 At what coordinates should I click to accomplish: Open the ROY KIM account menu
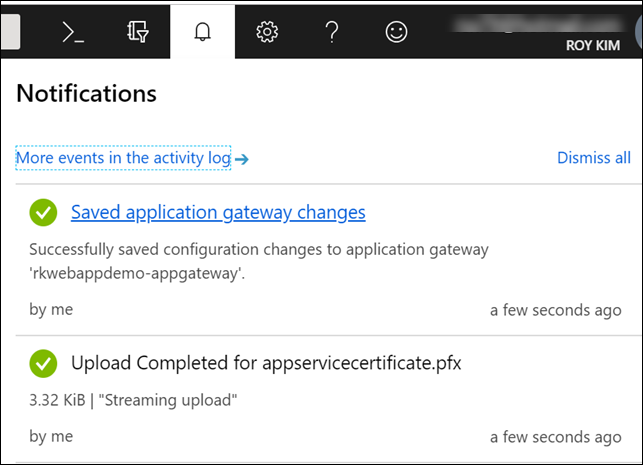pyautogui.click(x=593, y=45)
